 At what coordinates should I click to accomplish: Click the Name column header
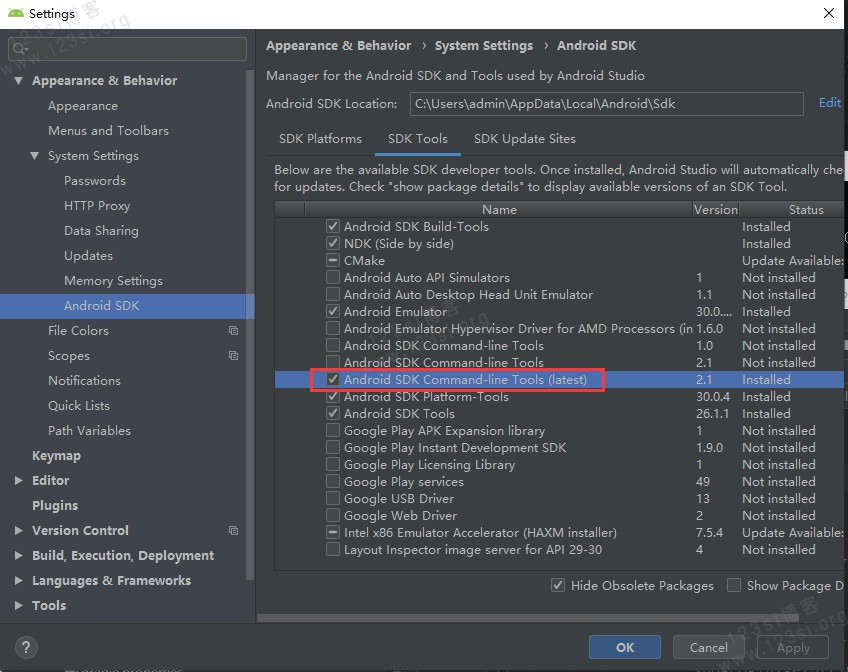click(x=499, y=209)
